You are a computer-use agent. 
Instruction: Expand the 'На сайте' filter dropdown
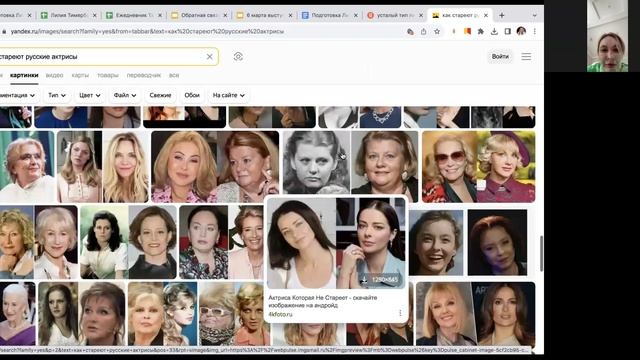point(228,95)
